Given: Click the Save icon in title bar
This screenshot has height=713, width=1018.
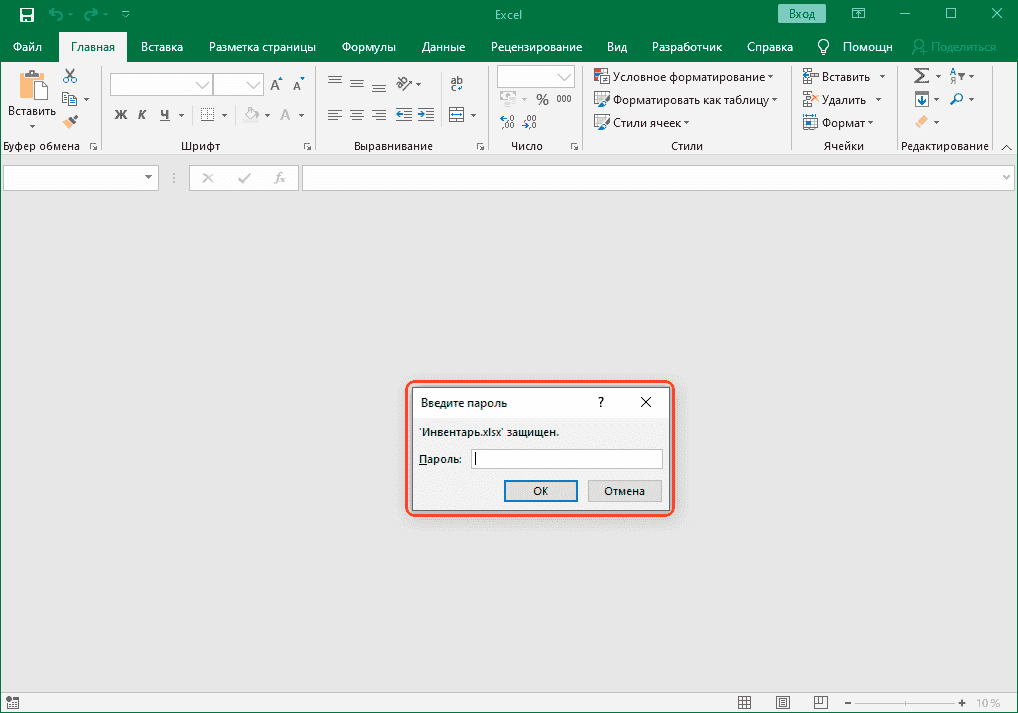Looking at the screenshot, I should (x=26, y=14).
